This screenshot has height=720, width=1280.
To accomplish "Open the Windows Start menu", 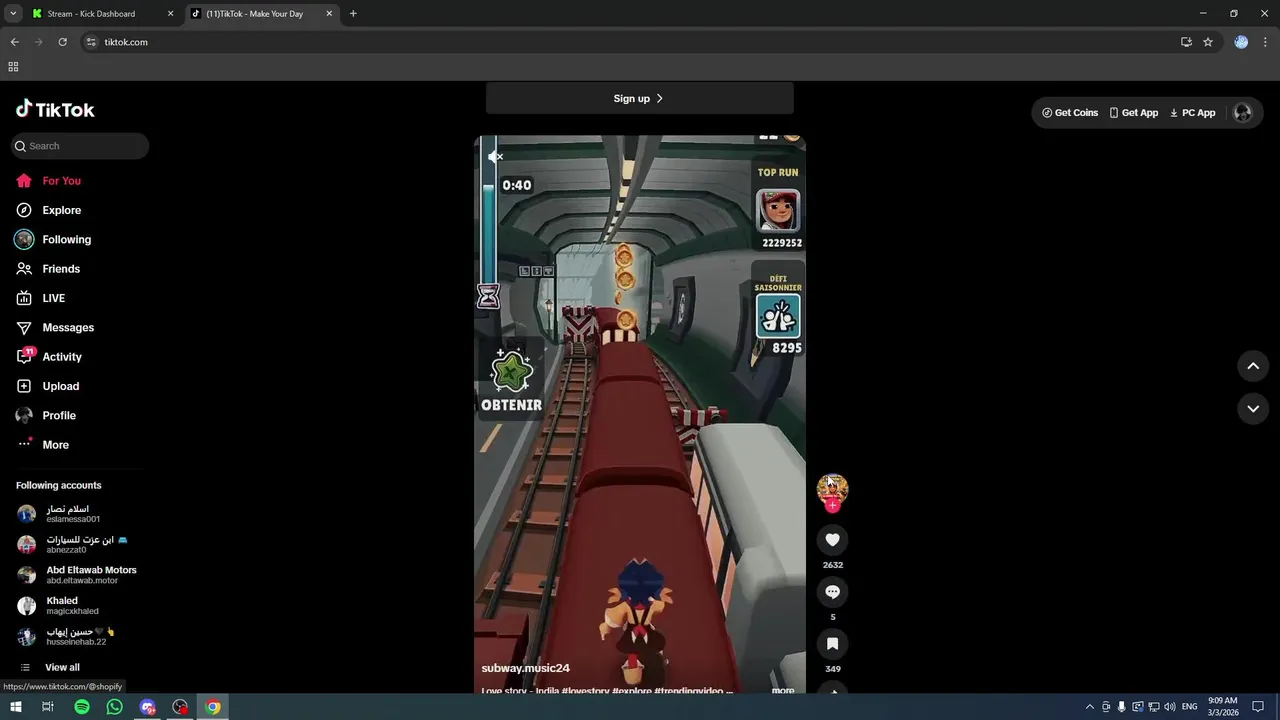I will [15, 707].
